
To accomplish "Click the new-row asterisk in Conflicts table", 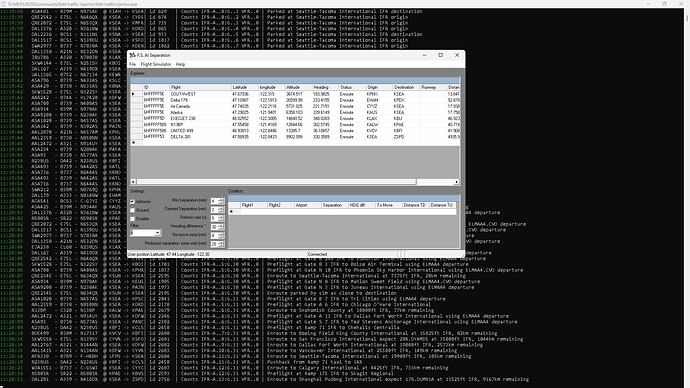I will [x=231, y=212].
